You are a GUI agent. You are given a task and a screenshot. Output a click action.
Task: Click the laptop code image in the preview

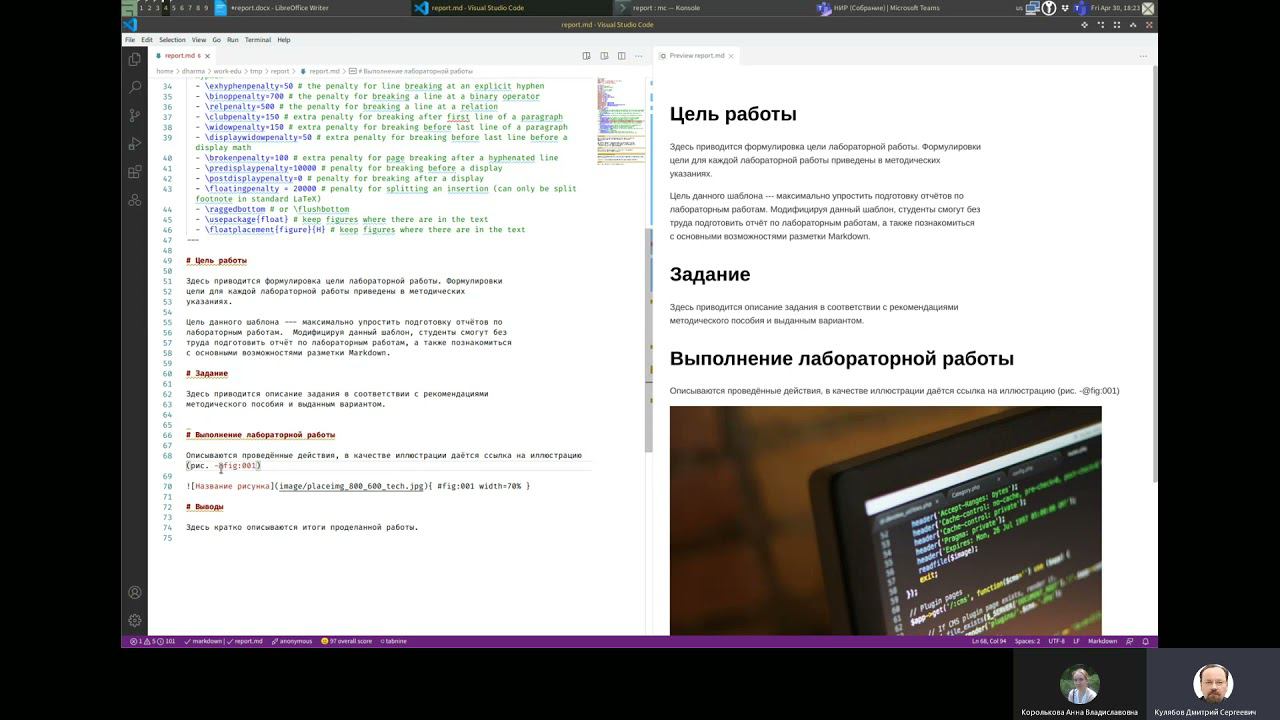click(885, 520)
